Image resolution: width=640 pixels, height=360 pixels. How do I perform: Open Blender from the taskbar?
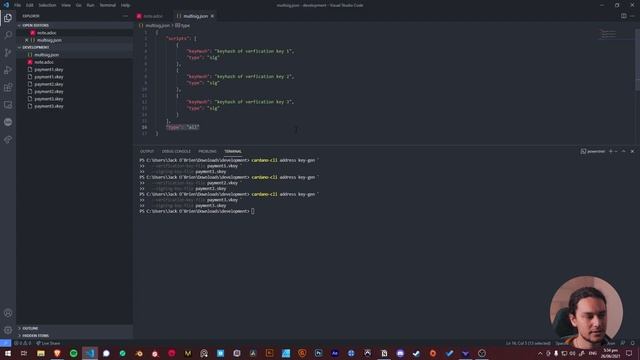tap(139, 353)
